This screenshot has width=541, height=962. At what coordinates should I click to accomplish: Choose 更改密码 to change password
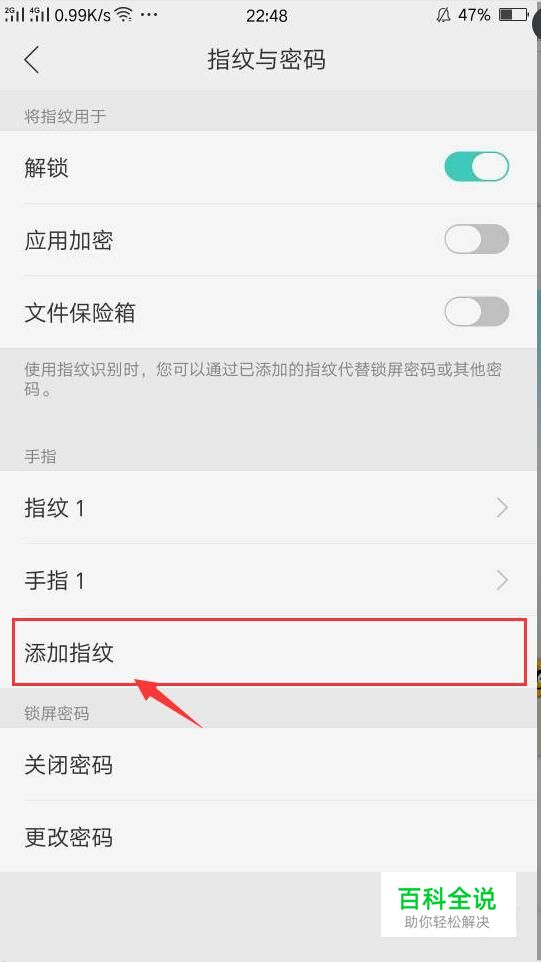[x=270, y=837]
